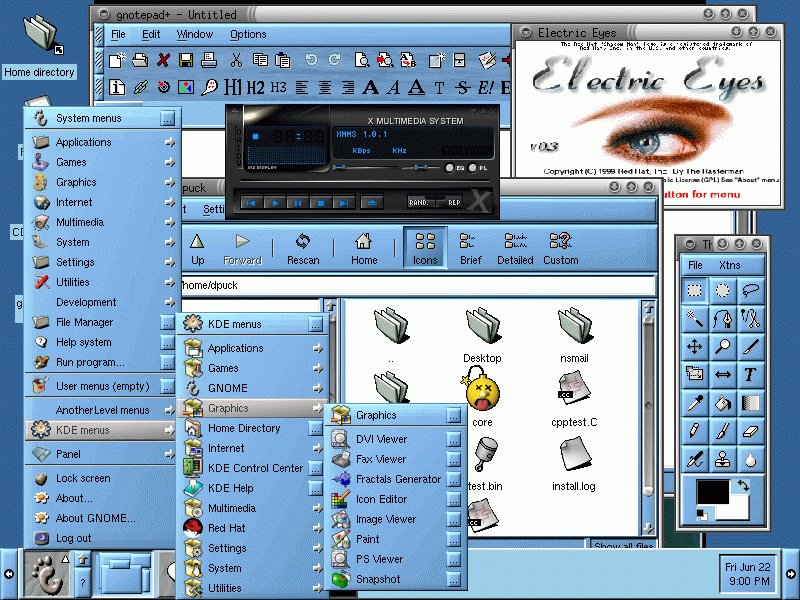This screenshot has height=600, width=800.
Task: Expand the Development submenu
Action: [x=102, y=302]
